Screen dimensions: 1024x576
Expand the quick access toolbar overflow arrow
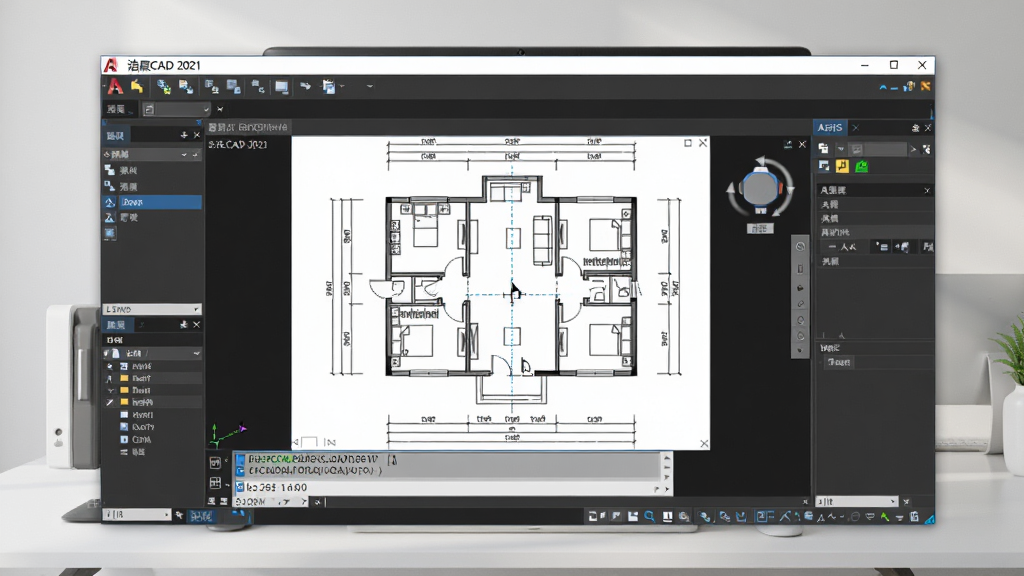click(x=370, y=86)
